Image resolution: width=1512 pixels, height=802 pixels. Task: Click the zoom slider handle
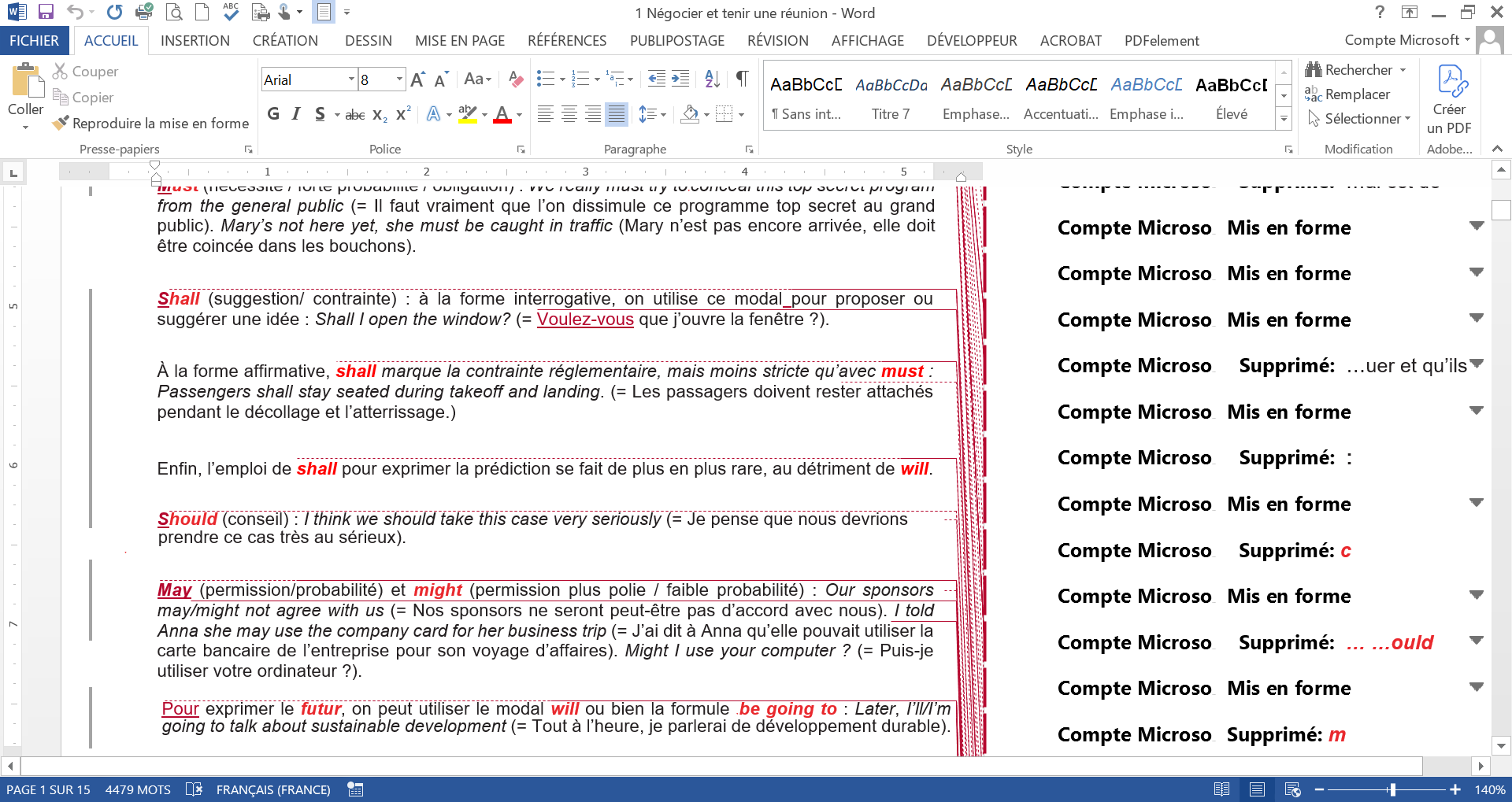tap(1392, 789)
